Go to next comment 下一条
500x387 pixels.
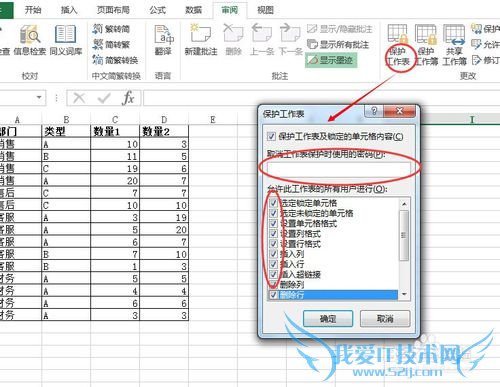290,40
